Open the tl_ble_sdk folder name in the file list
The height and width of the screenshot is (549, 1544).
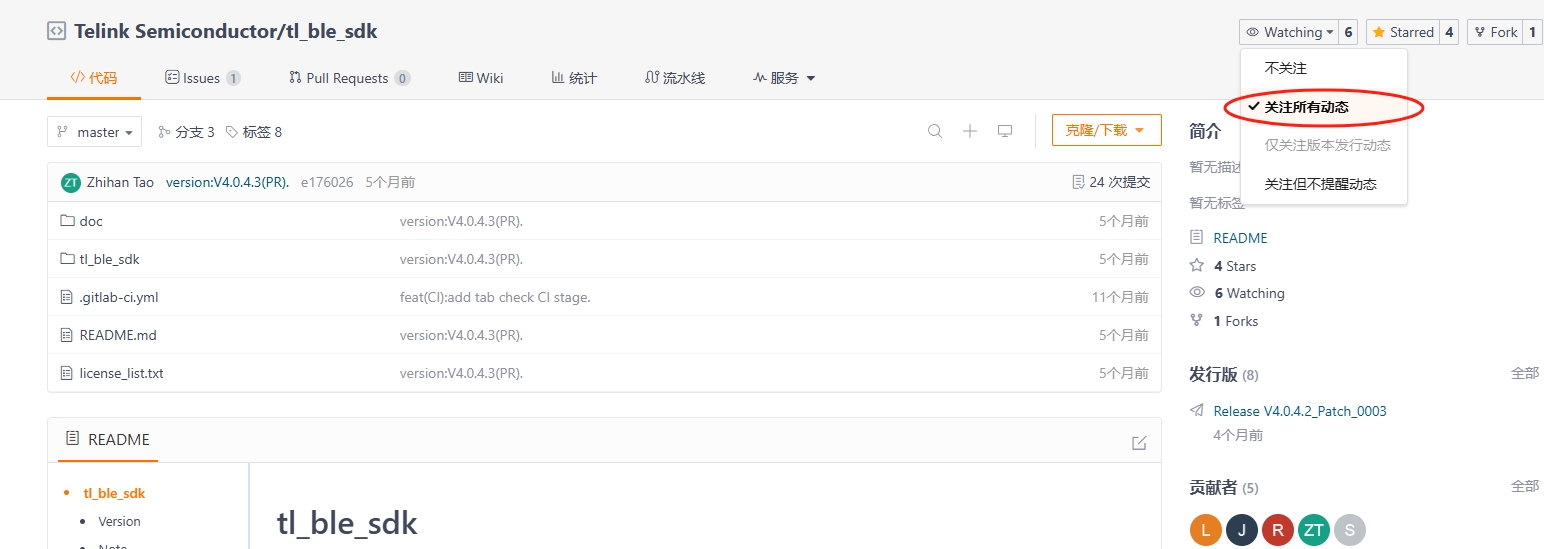(110, 259)
